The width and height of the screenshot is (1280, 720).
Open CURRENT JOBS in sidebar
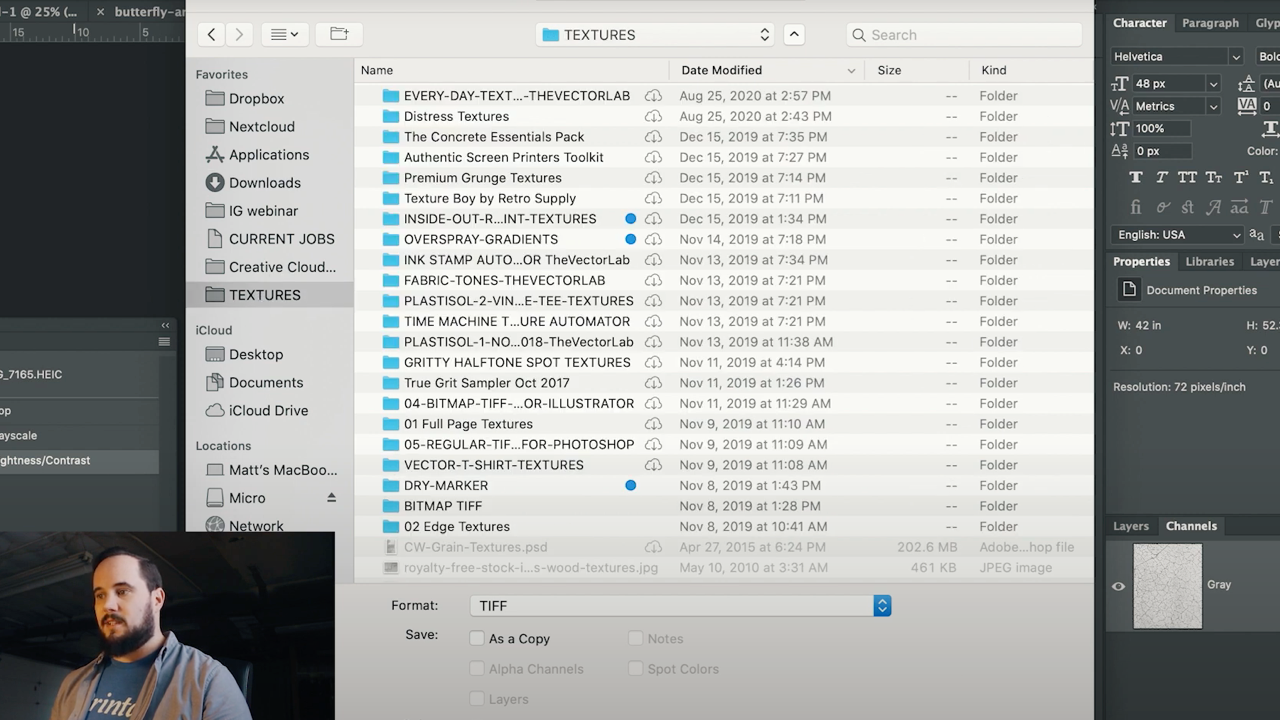(281, 238)
